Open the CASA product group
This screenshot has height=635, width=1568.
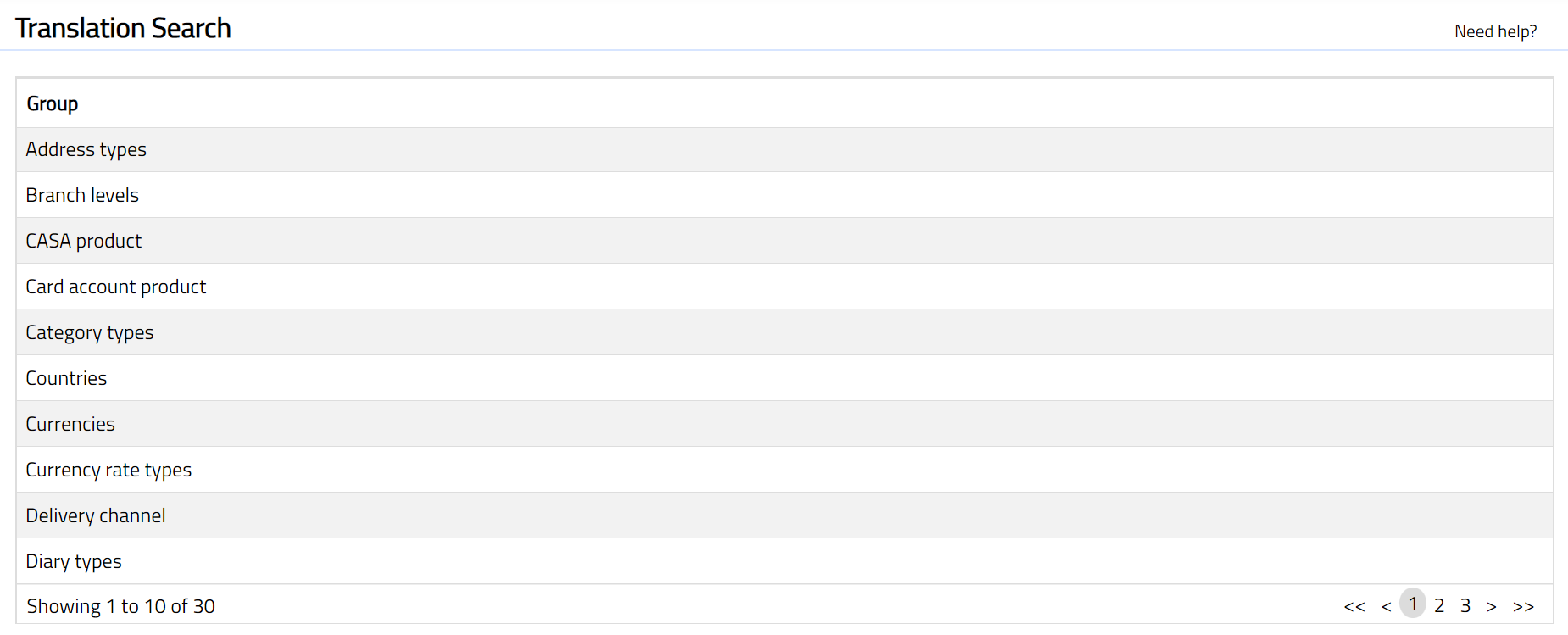pos(84,241)
